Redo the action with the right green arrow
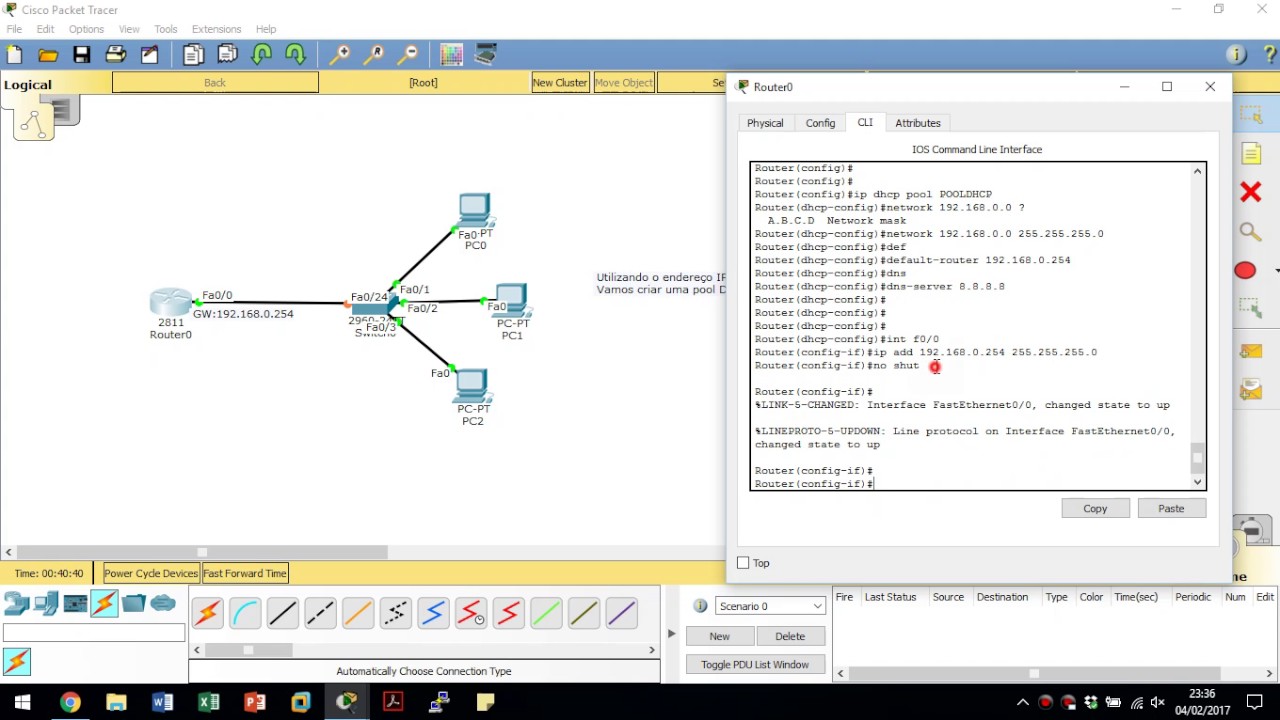The image size is (1280, 720). 296,55
